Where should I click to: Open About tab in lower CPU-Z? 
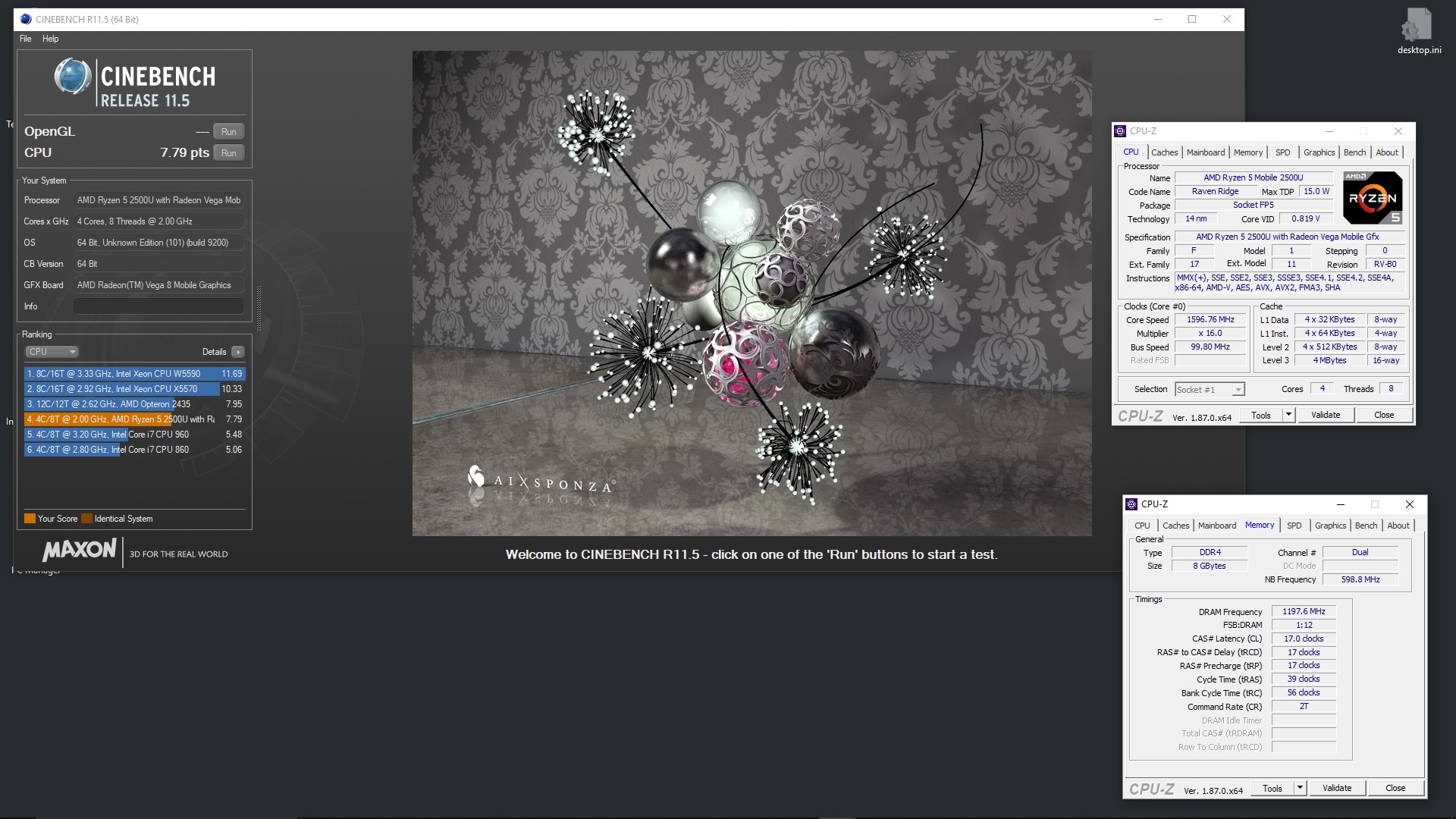pos(1398,526)
